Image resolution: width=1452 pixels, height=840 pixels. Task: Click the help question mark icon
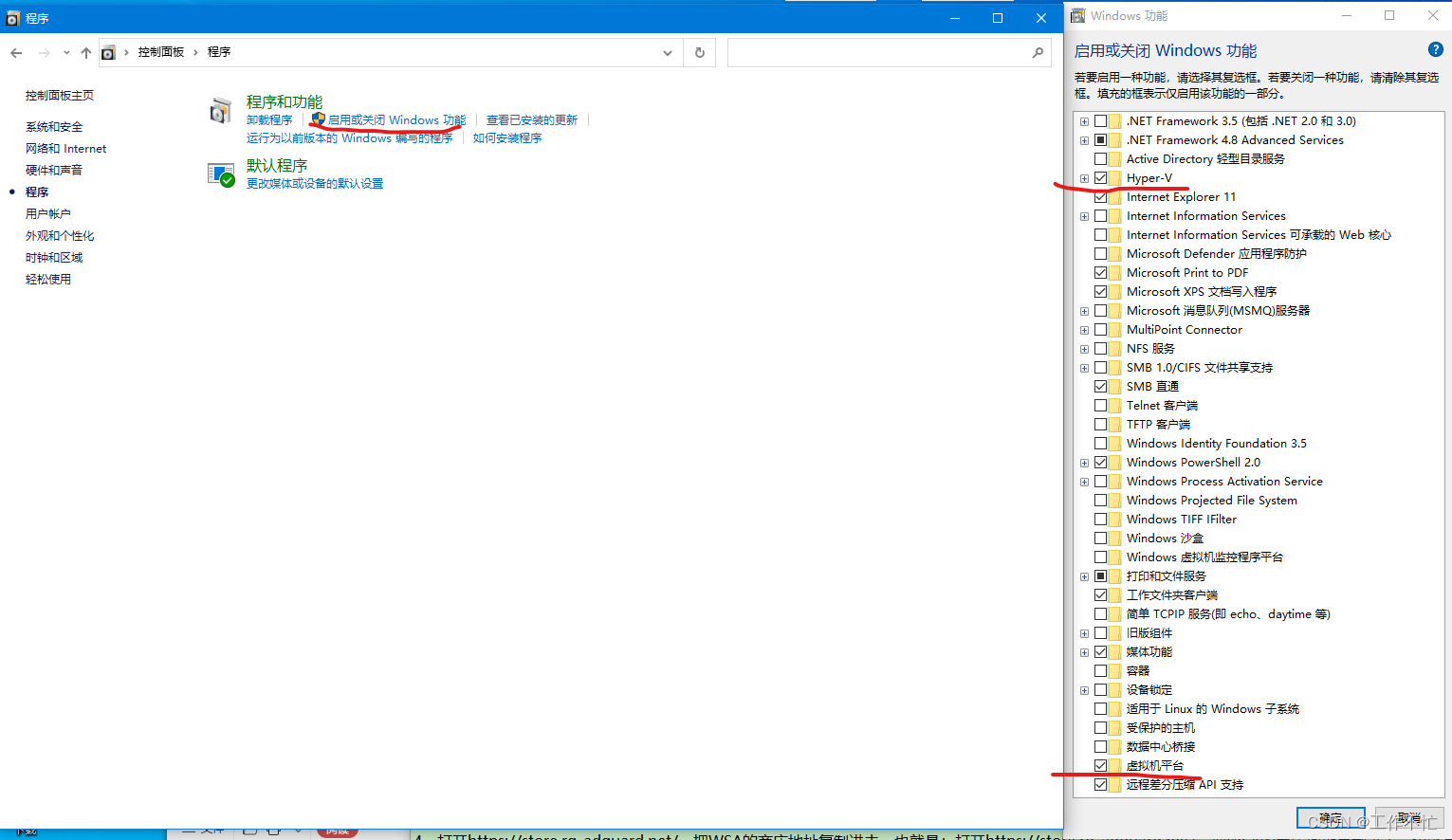pos(1435,50)
